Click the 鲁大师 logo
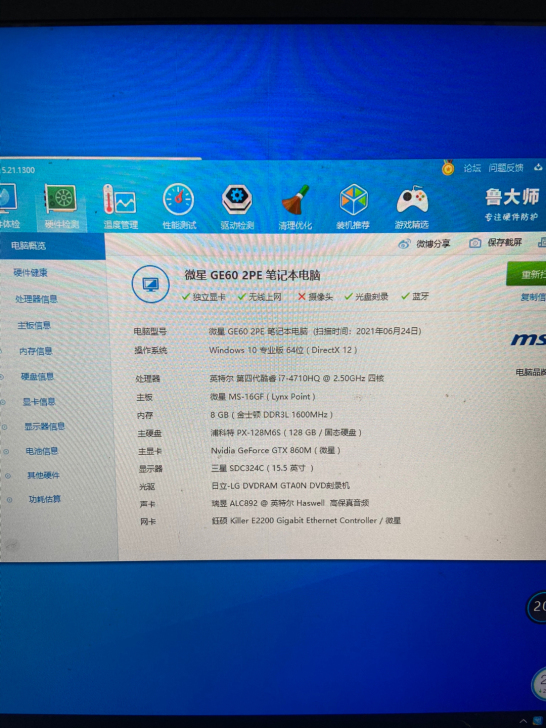The width and height of the screenshot is (546, 728). click(x=513, y=197)
